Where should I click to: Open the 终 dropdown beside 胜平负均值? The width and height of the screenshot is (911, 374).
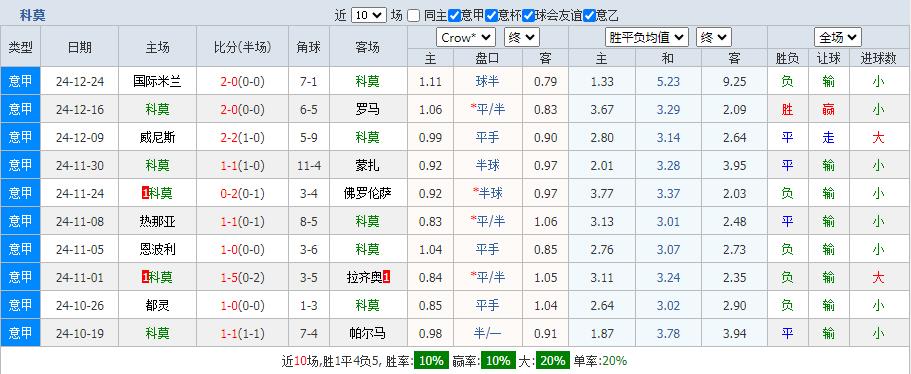[713, 38]
